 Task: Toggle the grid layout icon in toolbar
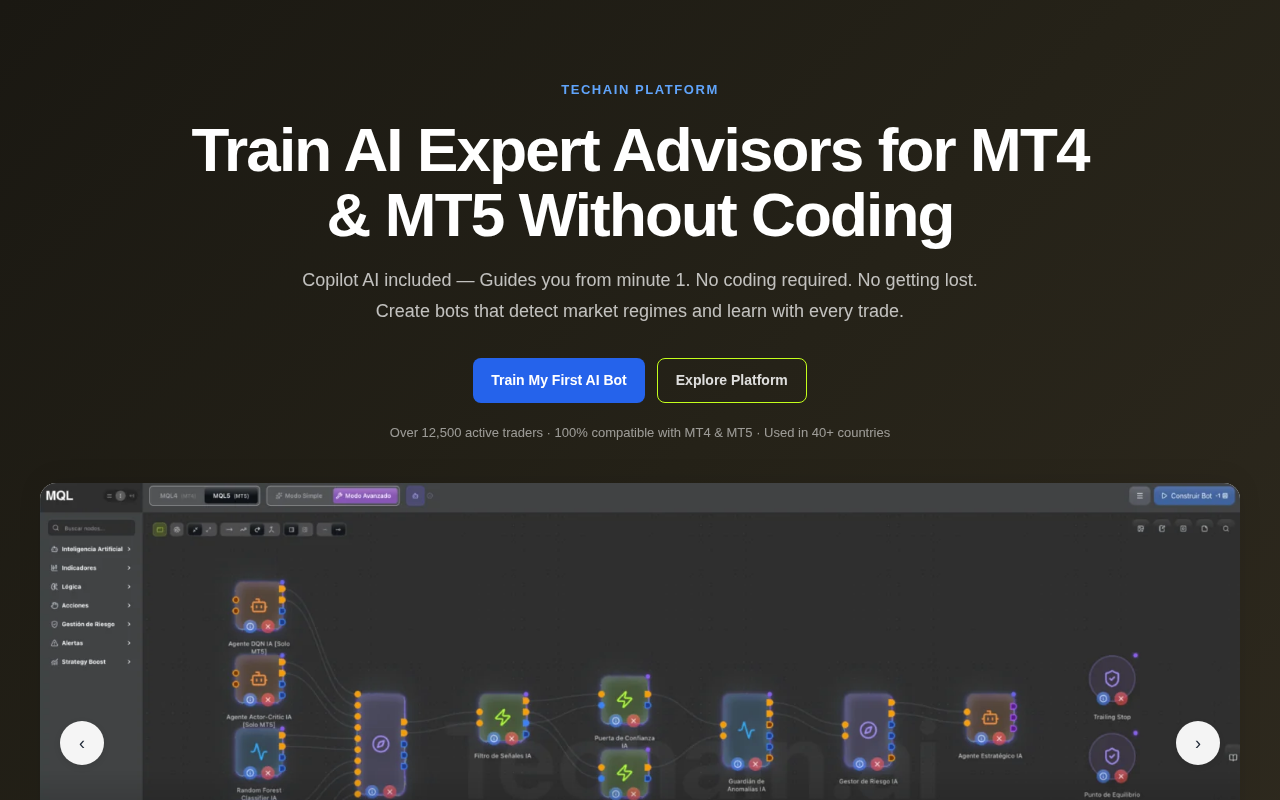click(305, 530)
